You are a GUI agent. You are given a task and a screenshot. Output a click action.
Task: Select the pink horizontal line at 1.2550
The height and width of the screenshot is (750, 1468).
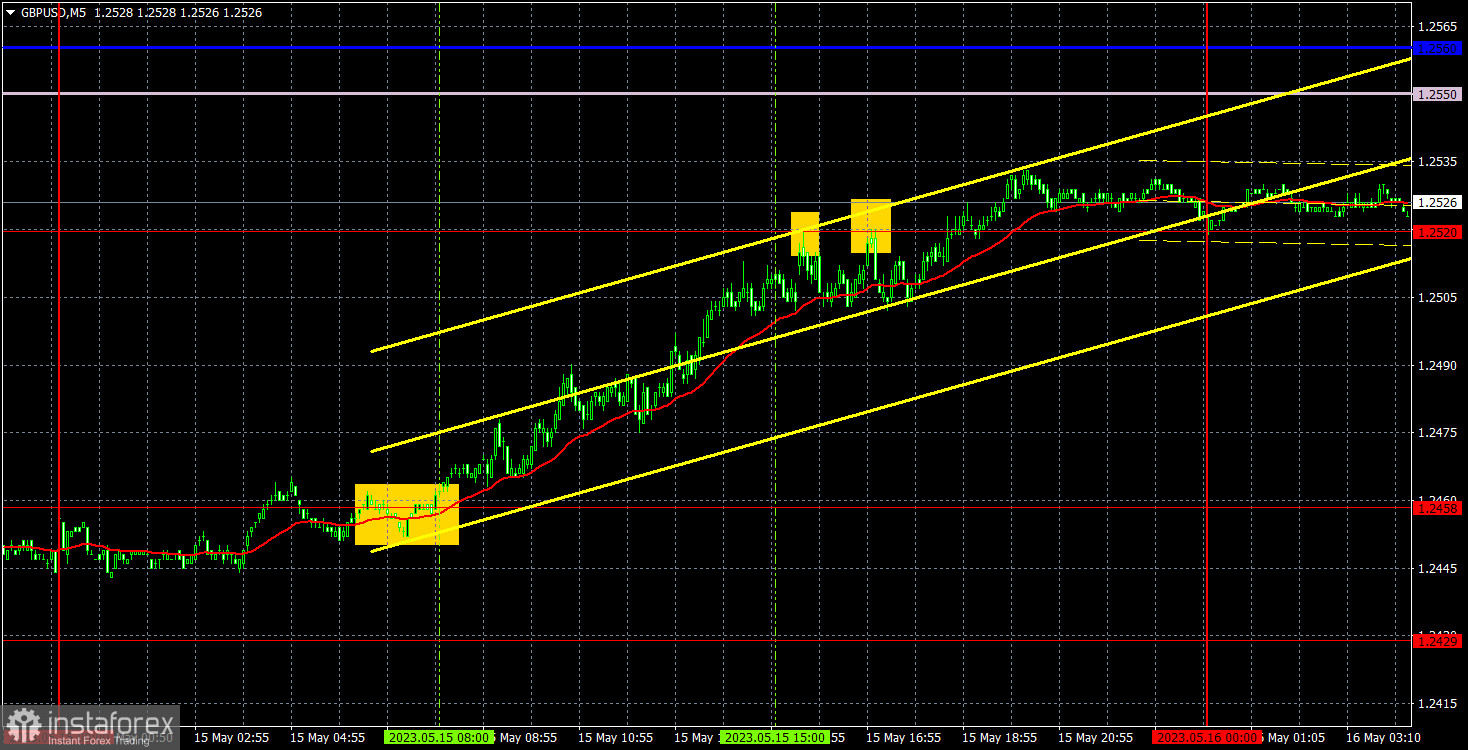pyautogui.click(x=706, y=93)
